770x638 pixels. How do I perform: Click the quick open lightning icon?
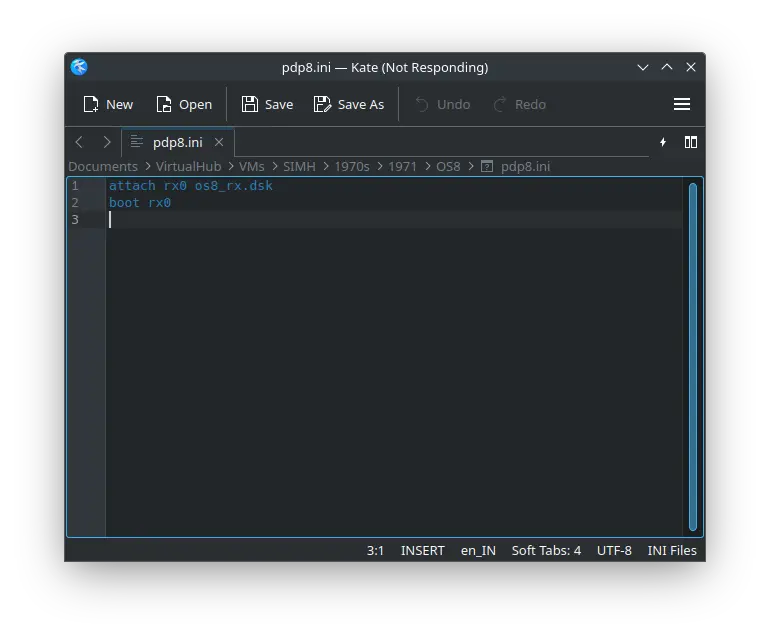[x=662, y=142]
